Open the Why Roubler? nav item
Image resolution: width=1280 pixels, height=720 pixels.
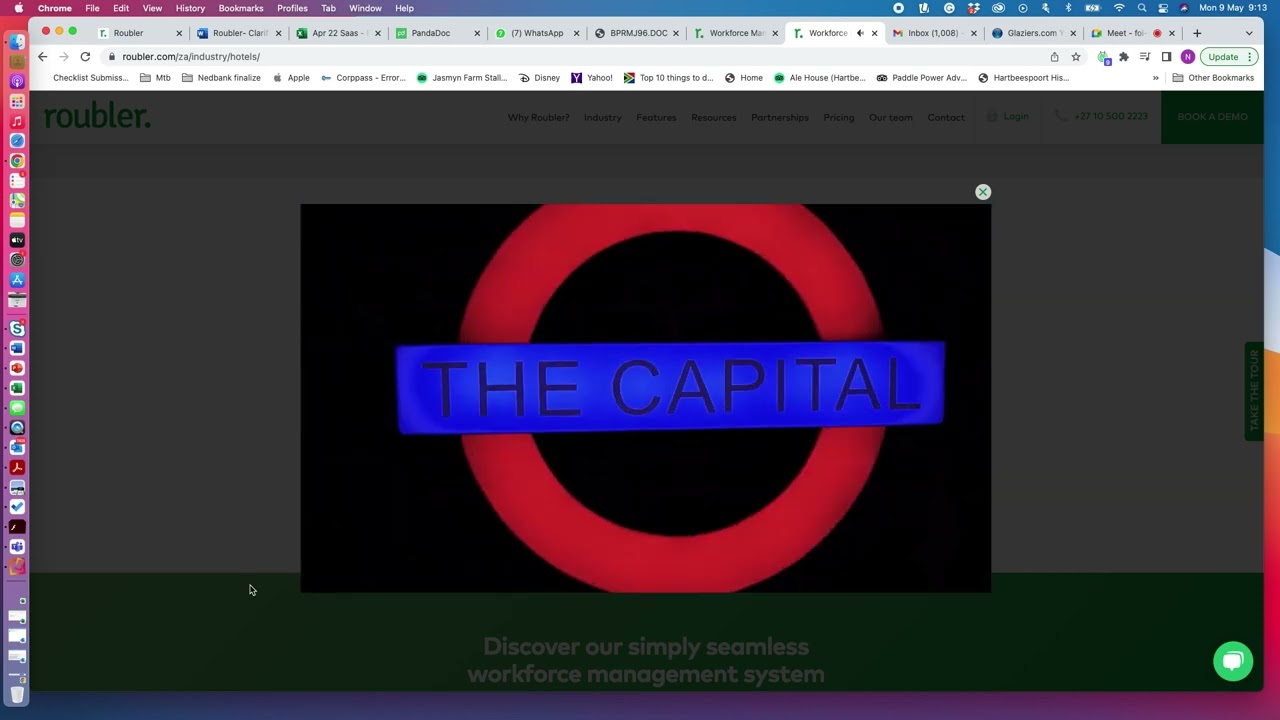[x=538, y=117]
